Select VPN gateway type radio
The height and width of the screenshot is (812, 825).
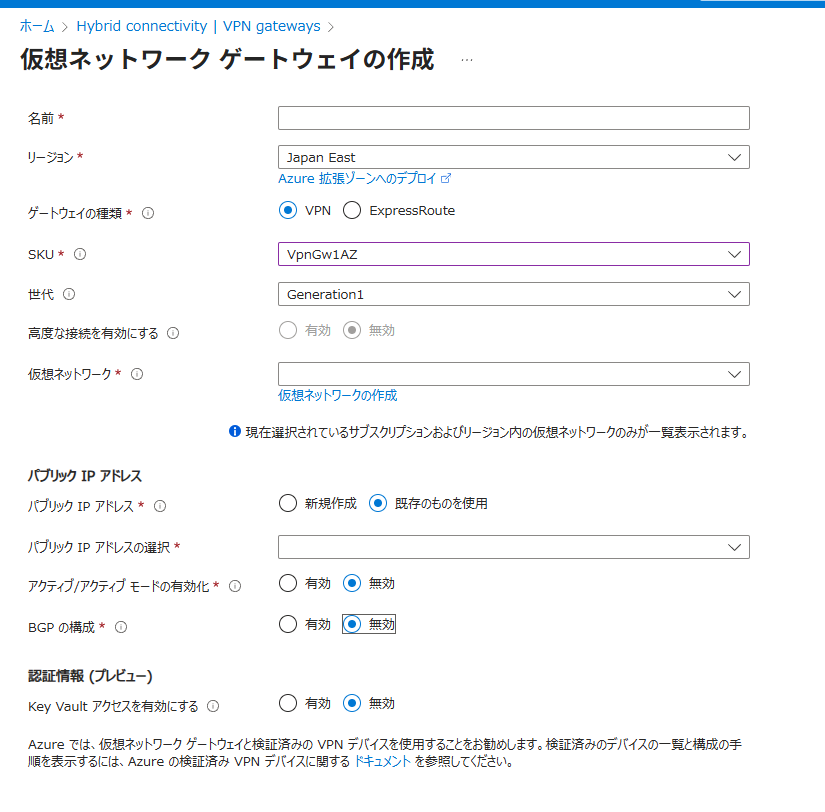click(288, 210)
